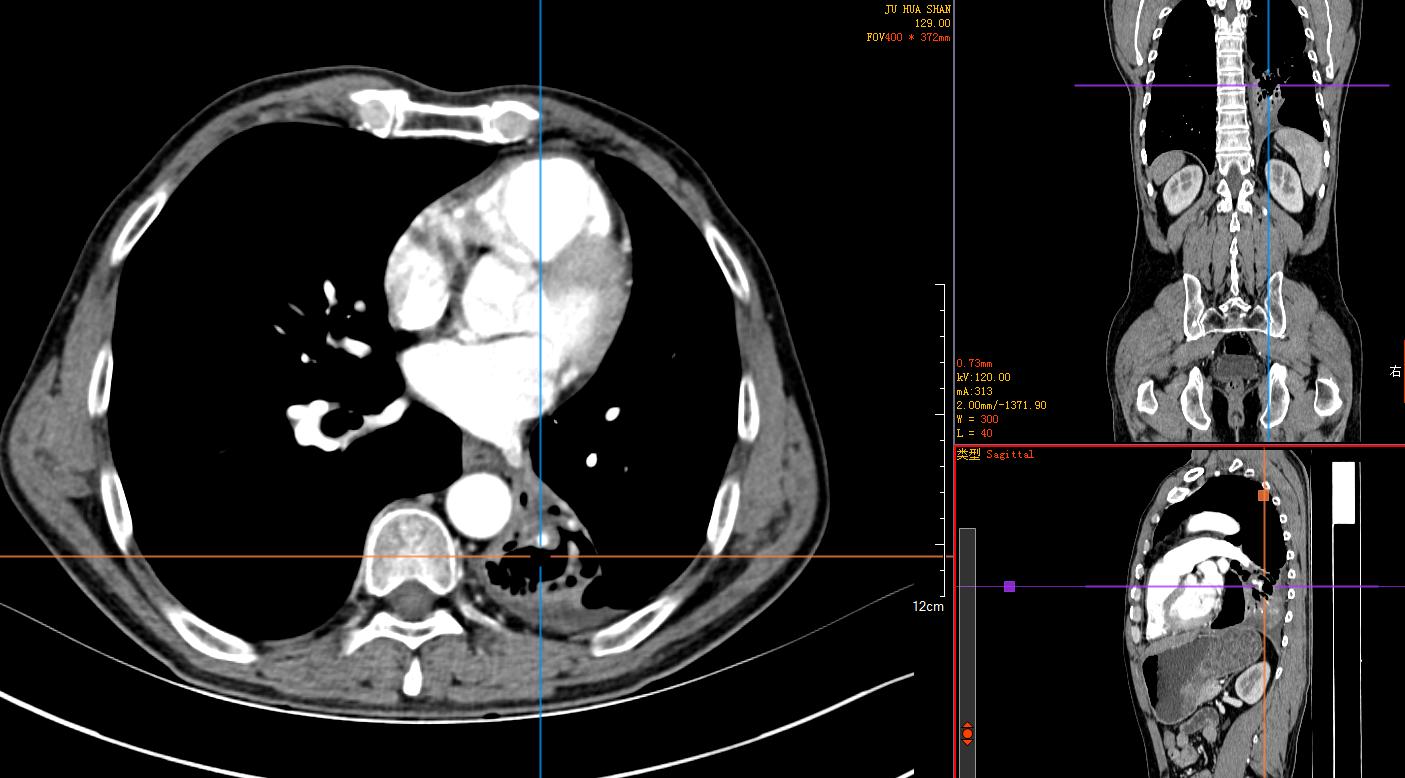The height and width of the screenshot is (778, 1405).
Task: Click the slice position value 129.00
Action: click(932, 23)
